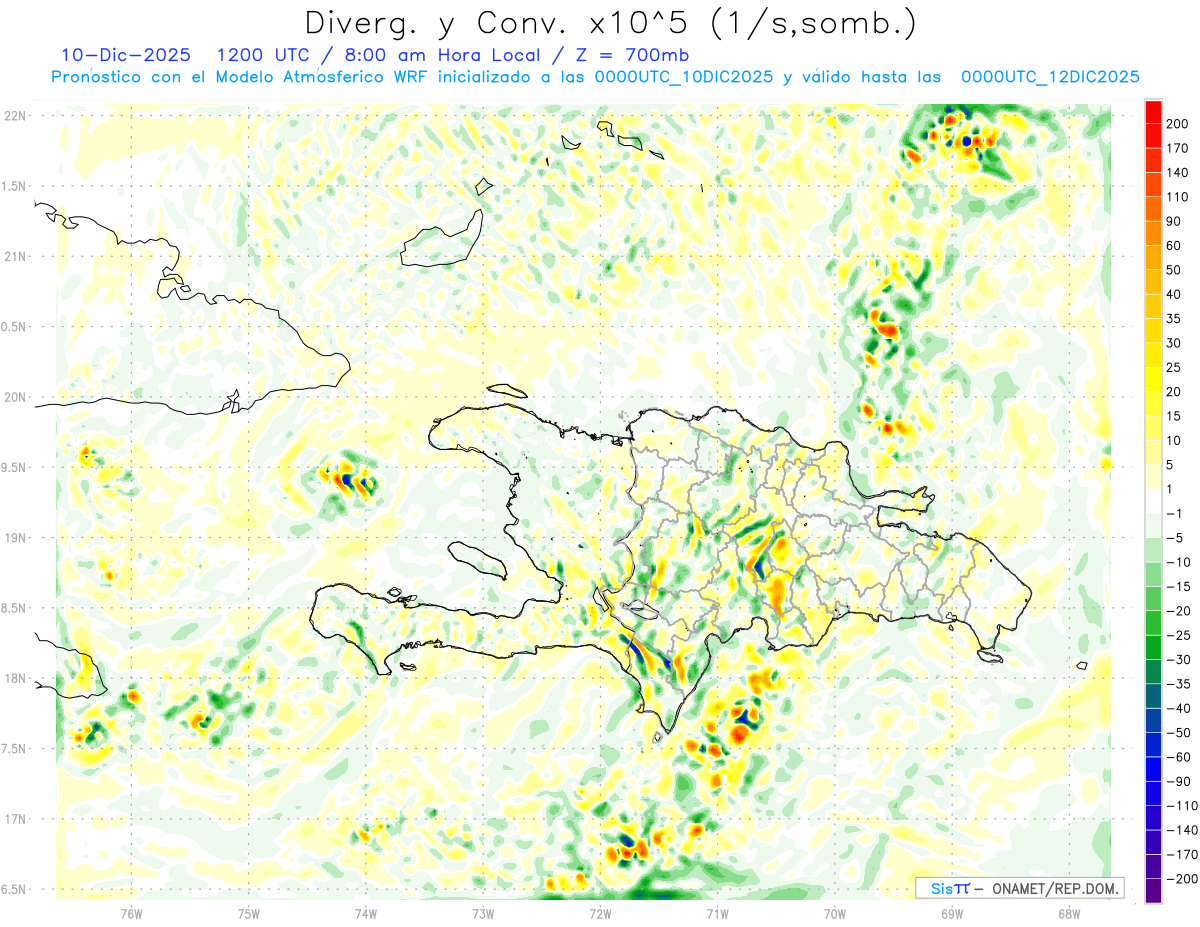This screenshot has height=927, width=1200.
Task: Click the 69W longitude label
Action: tap(952, 914)
